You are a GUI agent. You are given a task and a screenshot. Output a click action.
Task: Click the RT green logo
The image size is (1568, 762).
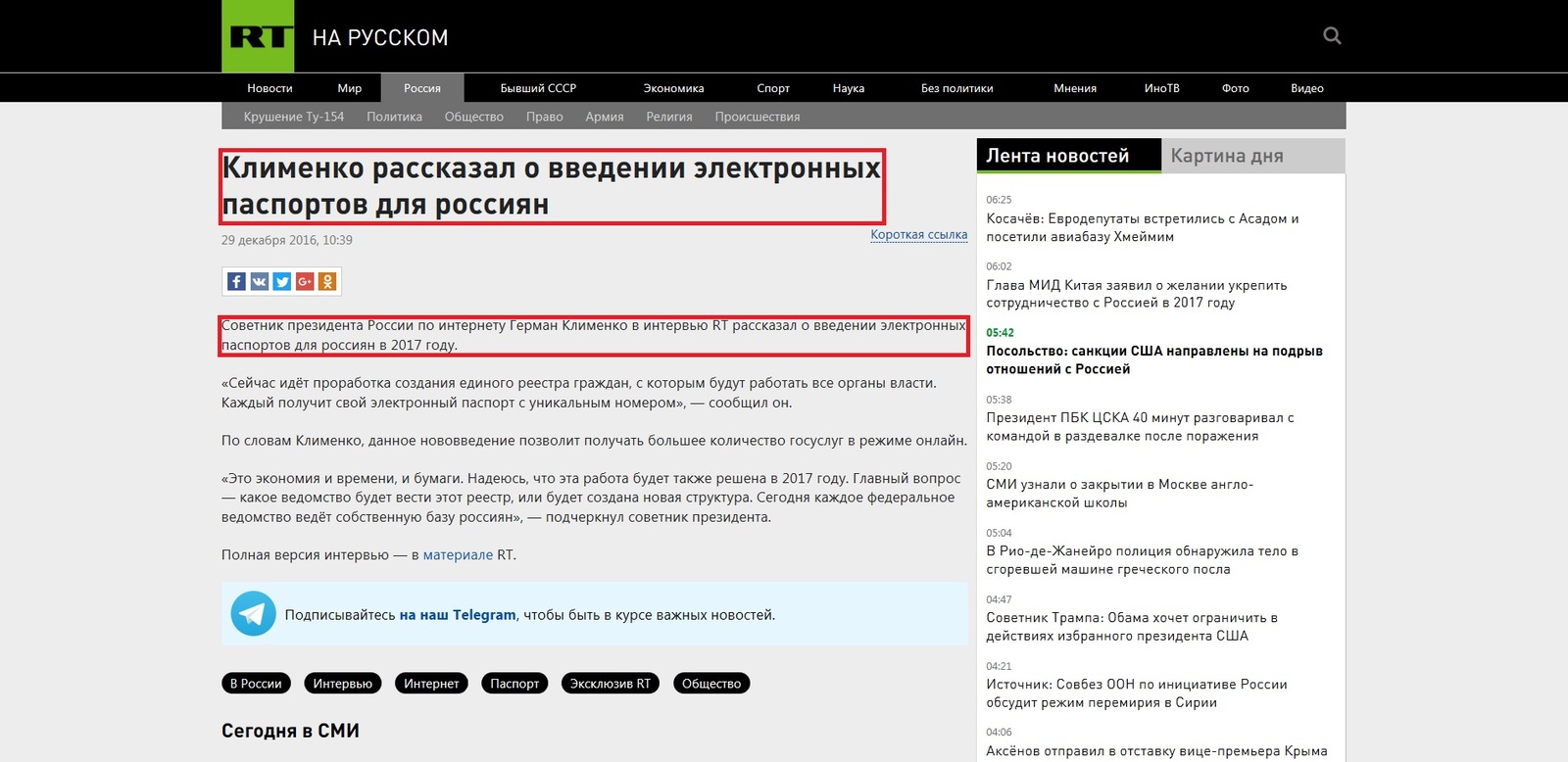pyautogui.click(x=258, y=36)
